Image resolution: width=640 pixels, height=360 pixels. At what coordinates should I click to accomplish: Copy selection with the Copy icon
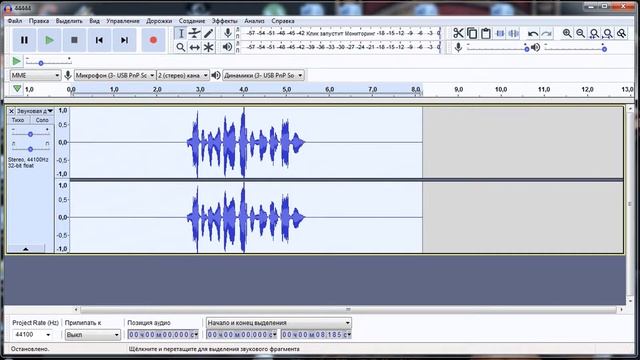[x=472, y=33]
